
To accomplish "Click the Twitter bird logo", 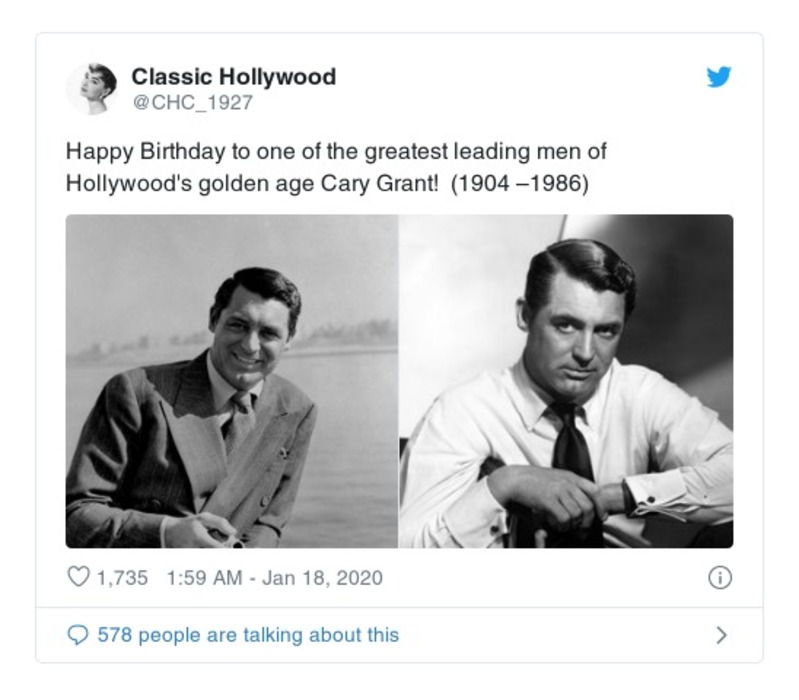I will click(x=719, y=77).
